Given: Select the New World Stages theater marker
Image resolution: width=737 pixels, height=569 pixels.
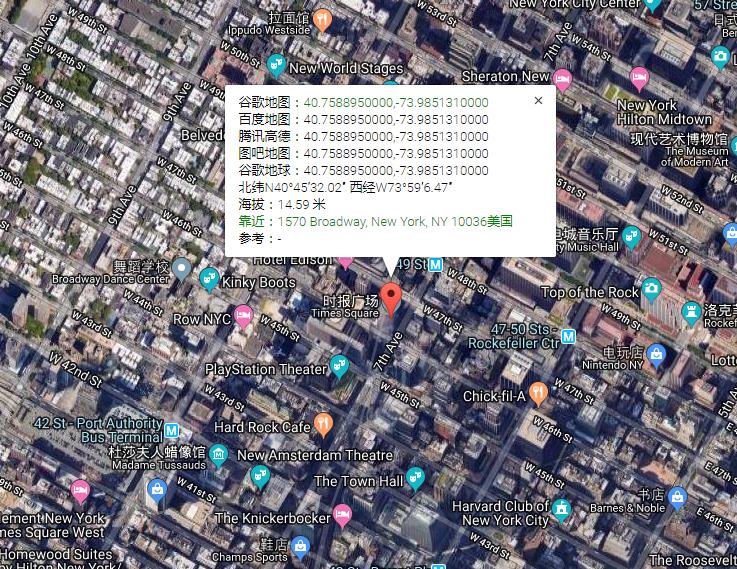Looking at the screenshot, I should coord(276,66).
